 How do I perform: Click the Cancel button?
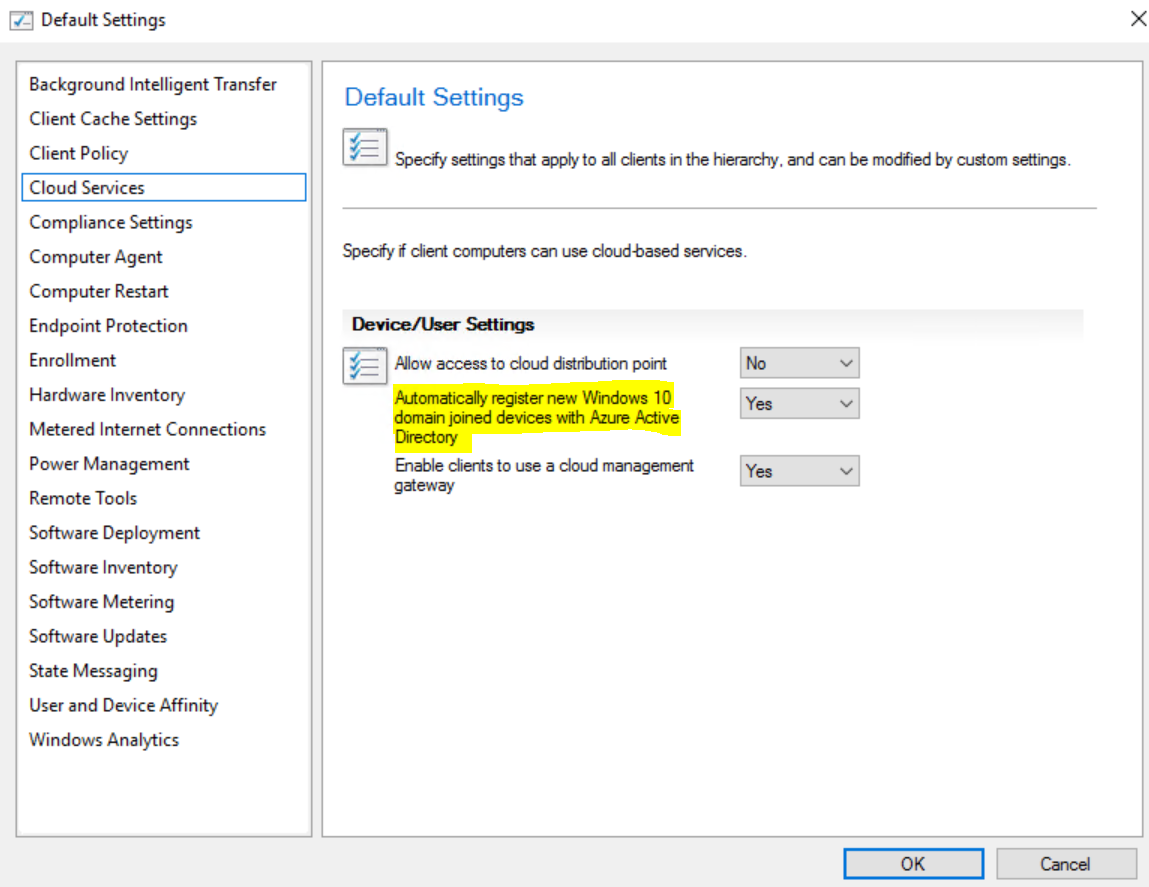pos(1065,864)
